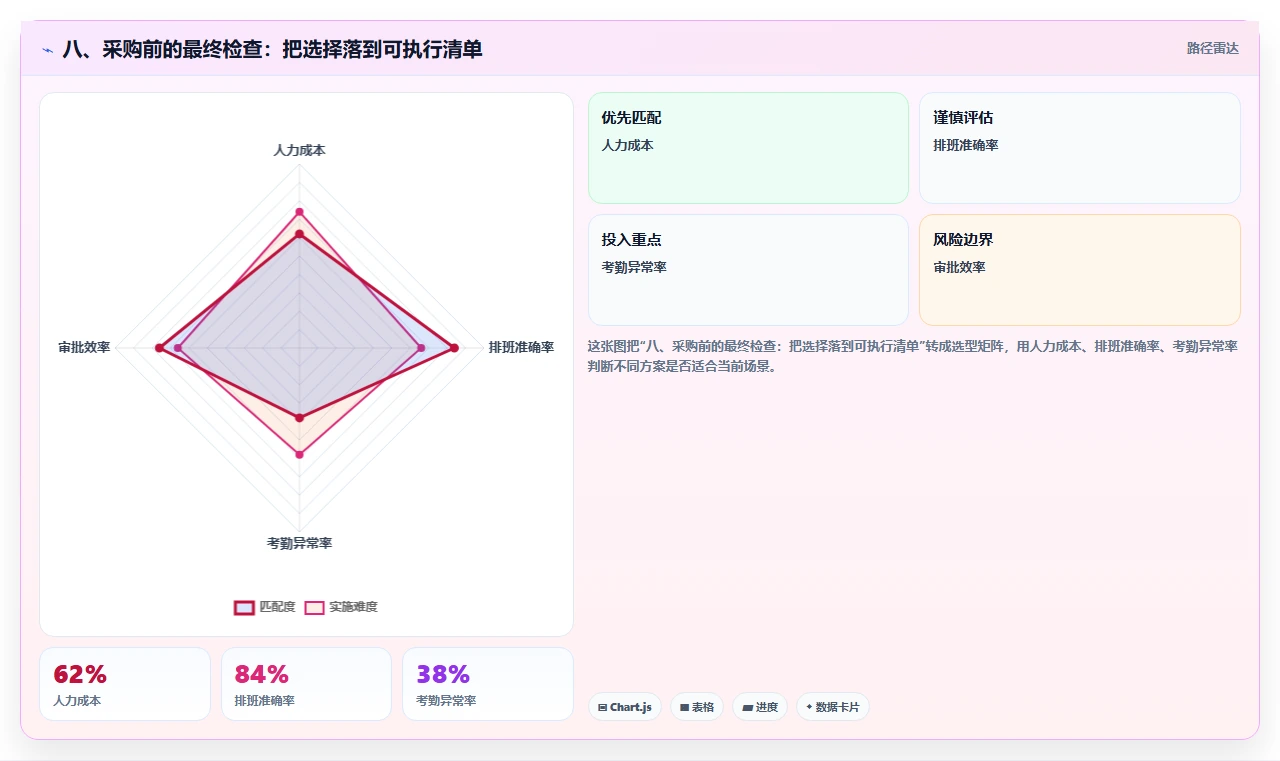
Task: Click the 考勤异常率 radar axis label
Action: tap(299, 543)
